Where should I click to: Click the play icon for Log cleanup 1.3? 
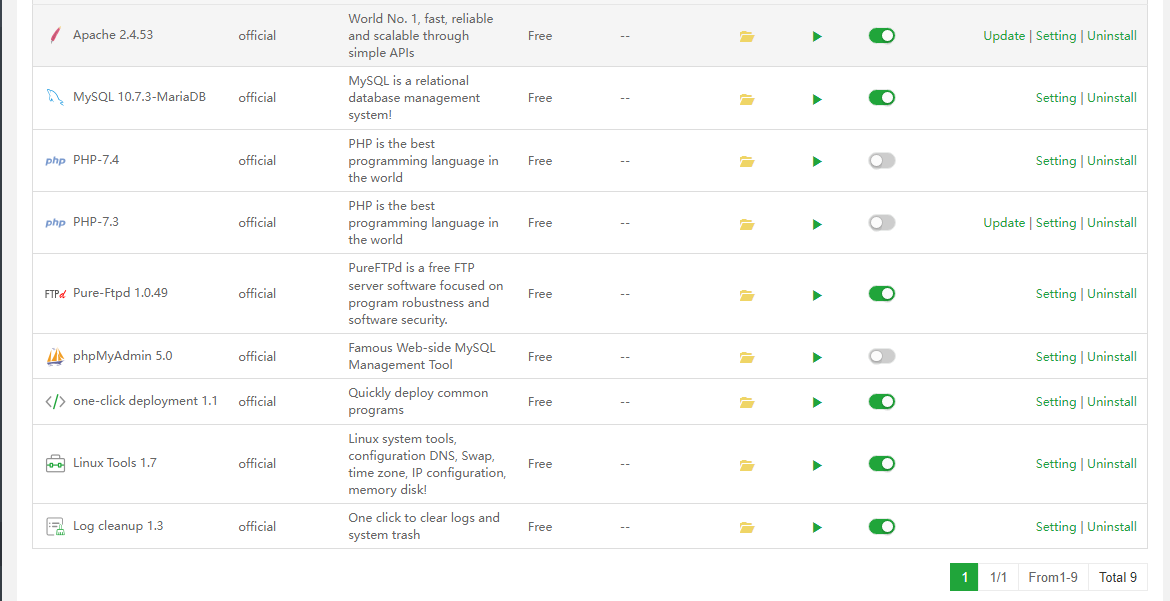pyautogui.click(x=817, y=527)
